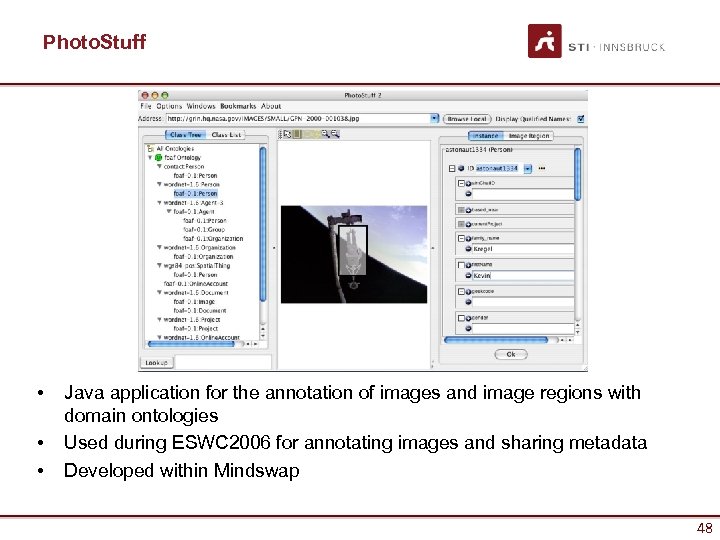Collapse the wordnet-1.5:Organization node
This screenshot has height=540, width=720.
click(x=159, y=247)
